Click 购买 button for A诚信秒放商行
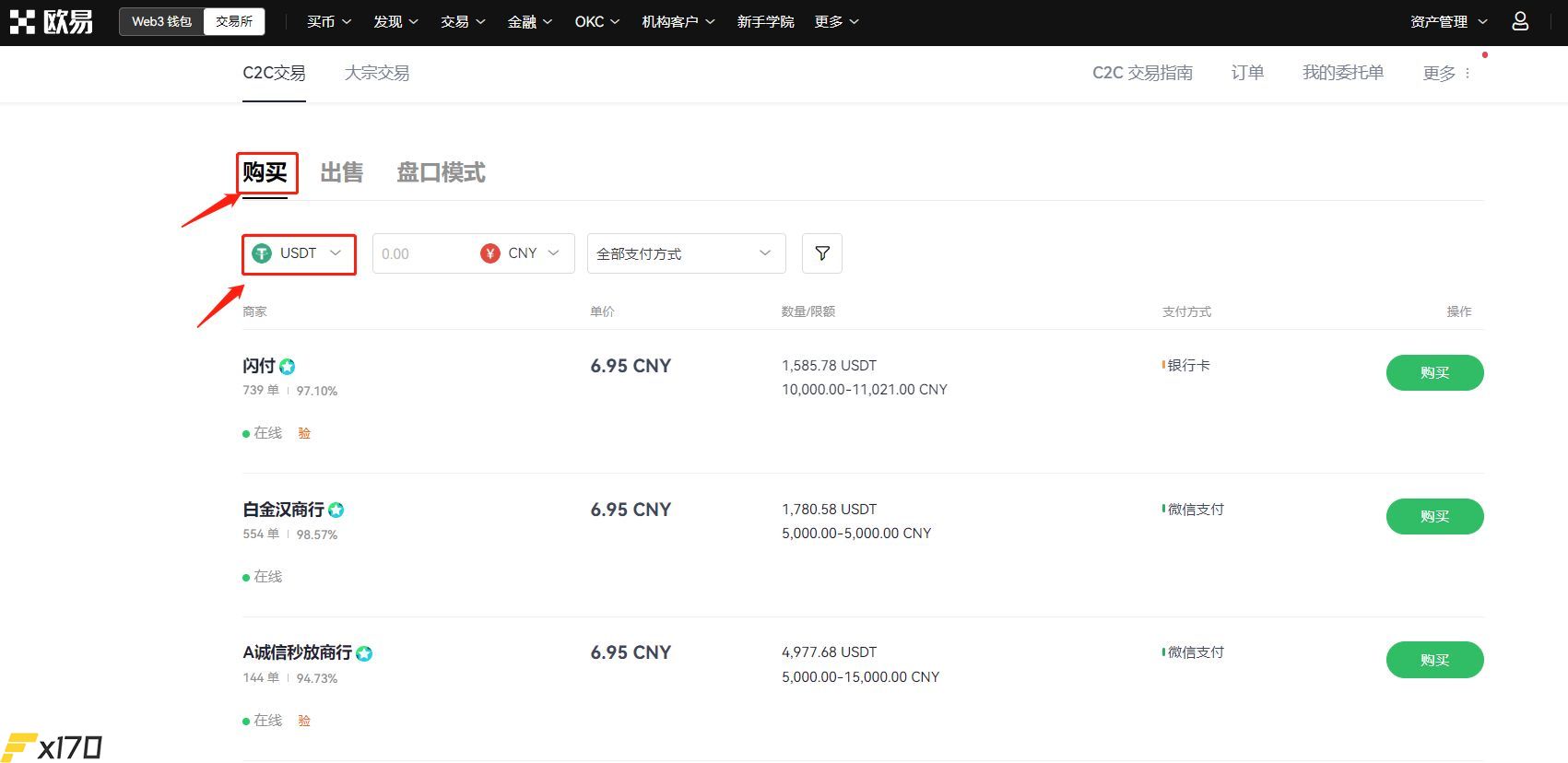The image size is (1568, 763). pyautogui.click(x=1435, y=660)
